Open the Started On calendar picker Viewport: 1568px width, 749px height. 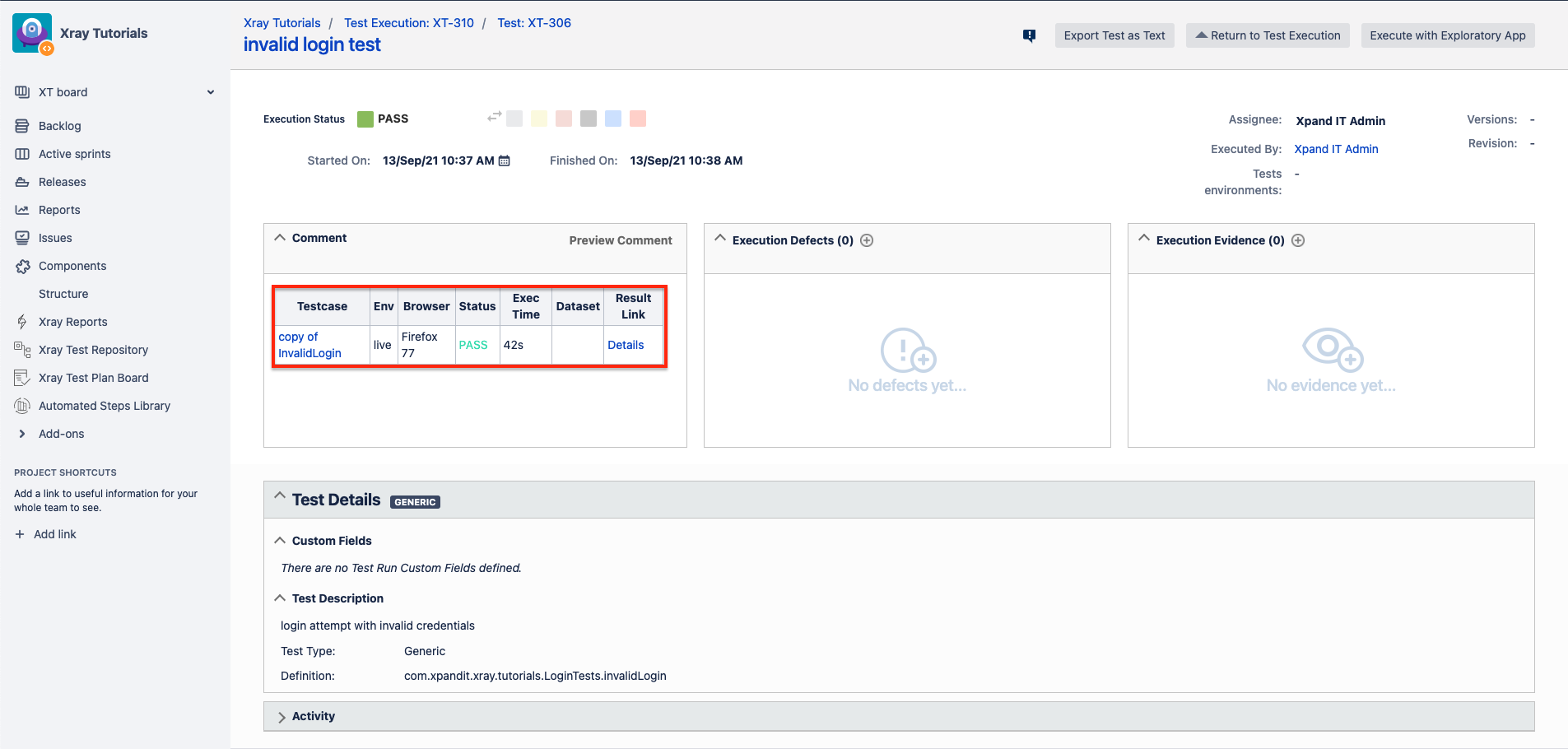click(x=505, y=160)
